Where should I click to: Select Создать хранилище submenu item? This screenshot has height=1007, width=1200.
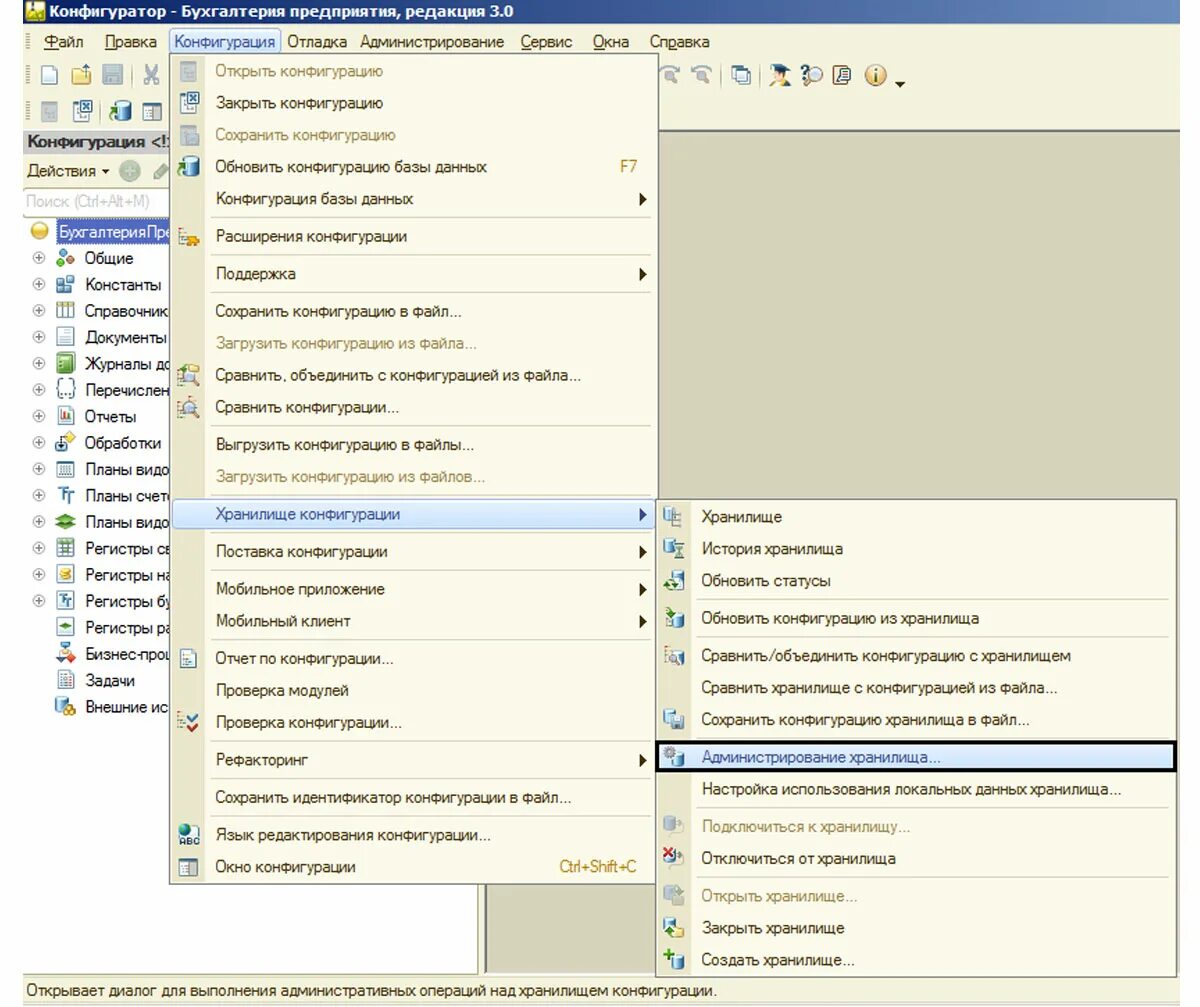tap(915, 960)
